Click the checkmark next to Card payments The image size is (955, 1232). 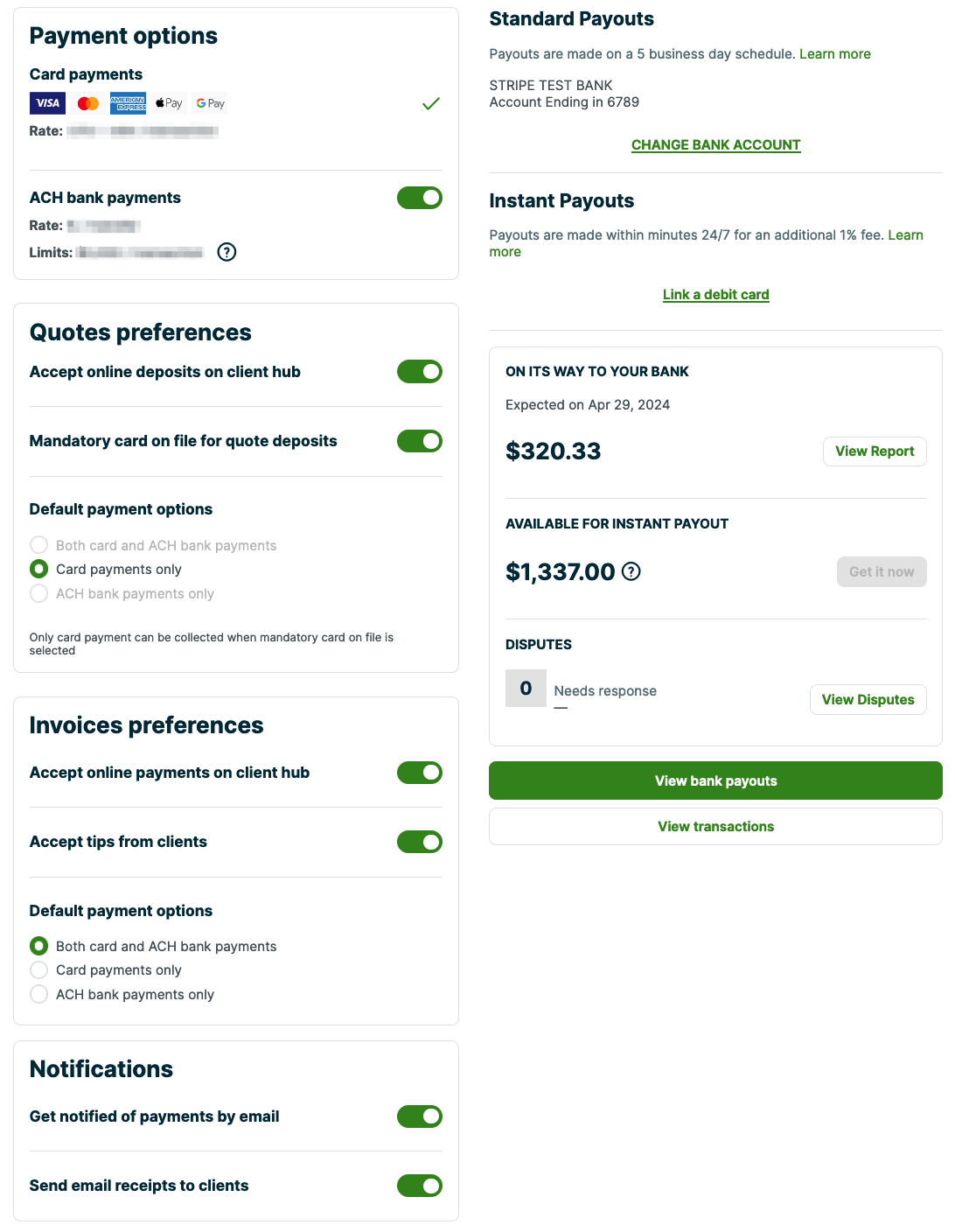[429, 103]
